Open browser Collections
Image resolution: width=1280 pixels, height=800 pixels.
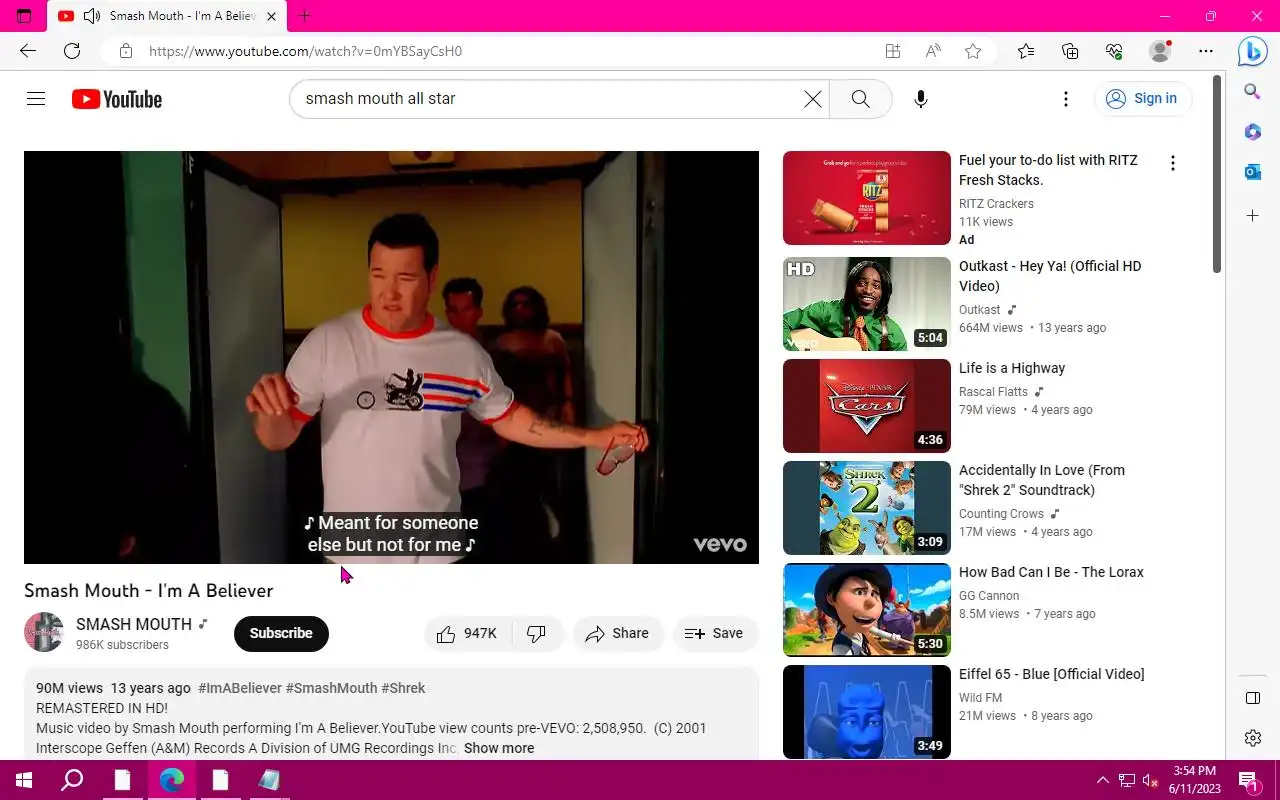1070,51
